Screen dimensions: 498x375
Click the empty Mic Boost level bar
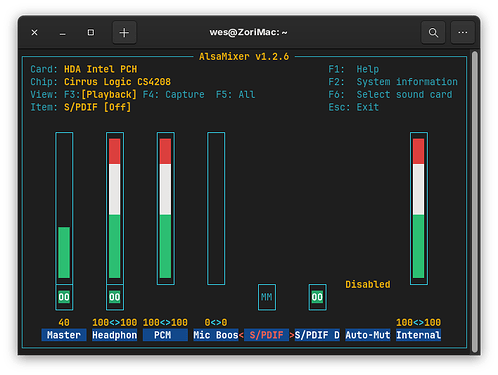[216, 208]
